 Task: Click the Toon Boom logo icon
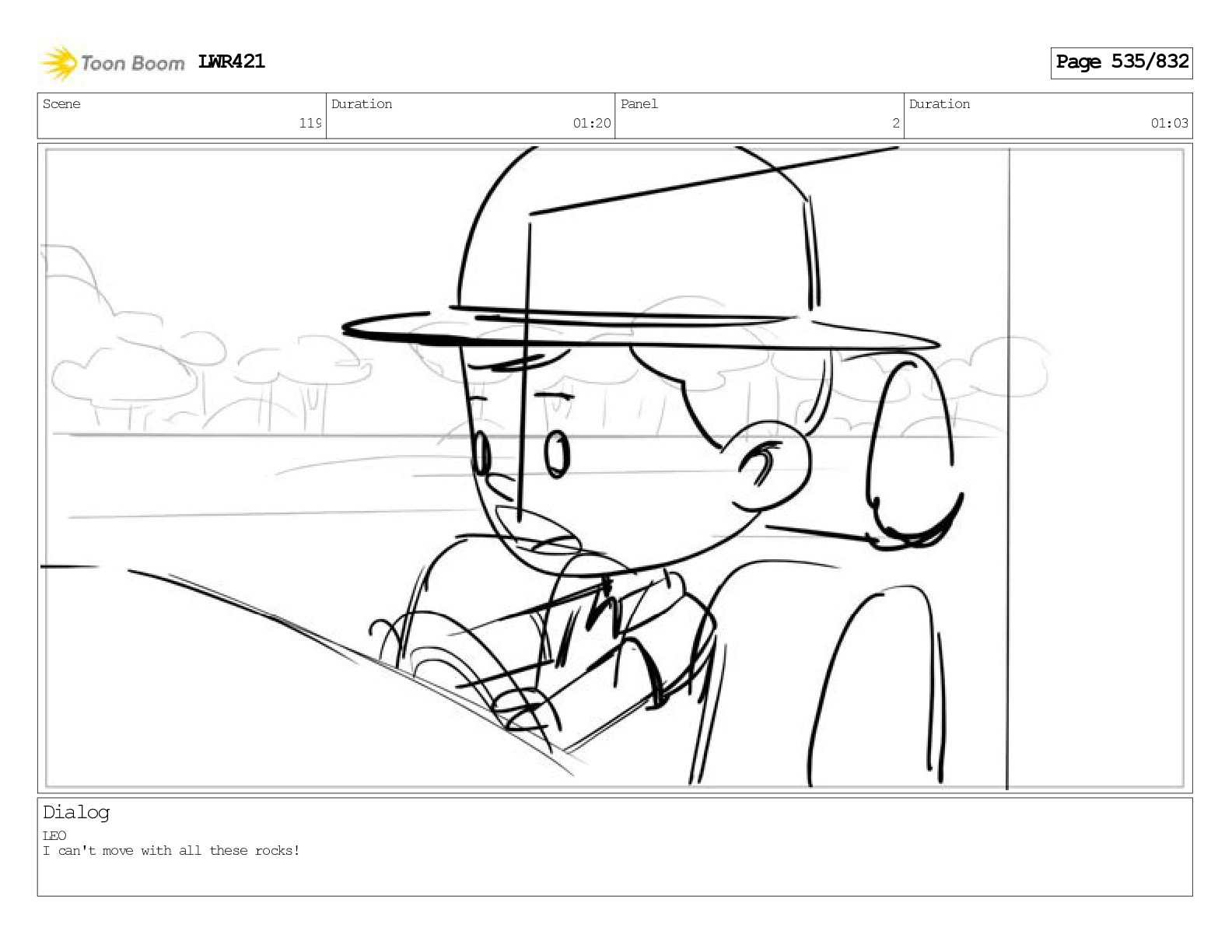(59, 63)
